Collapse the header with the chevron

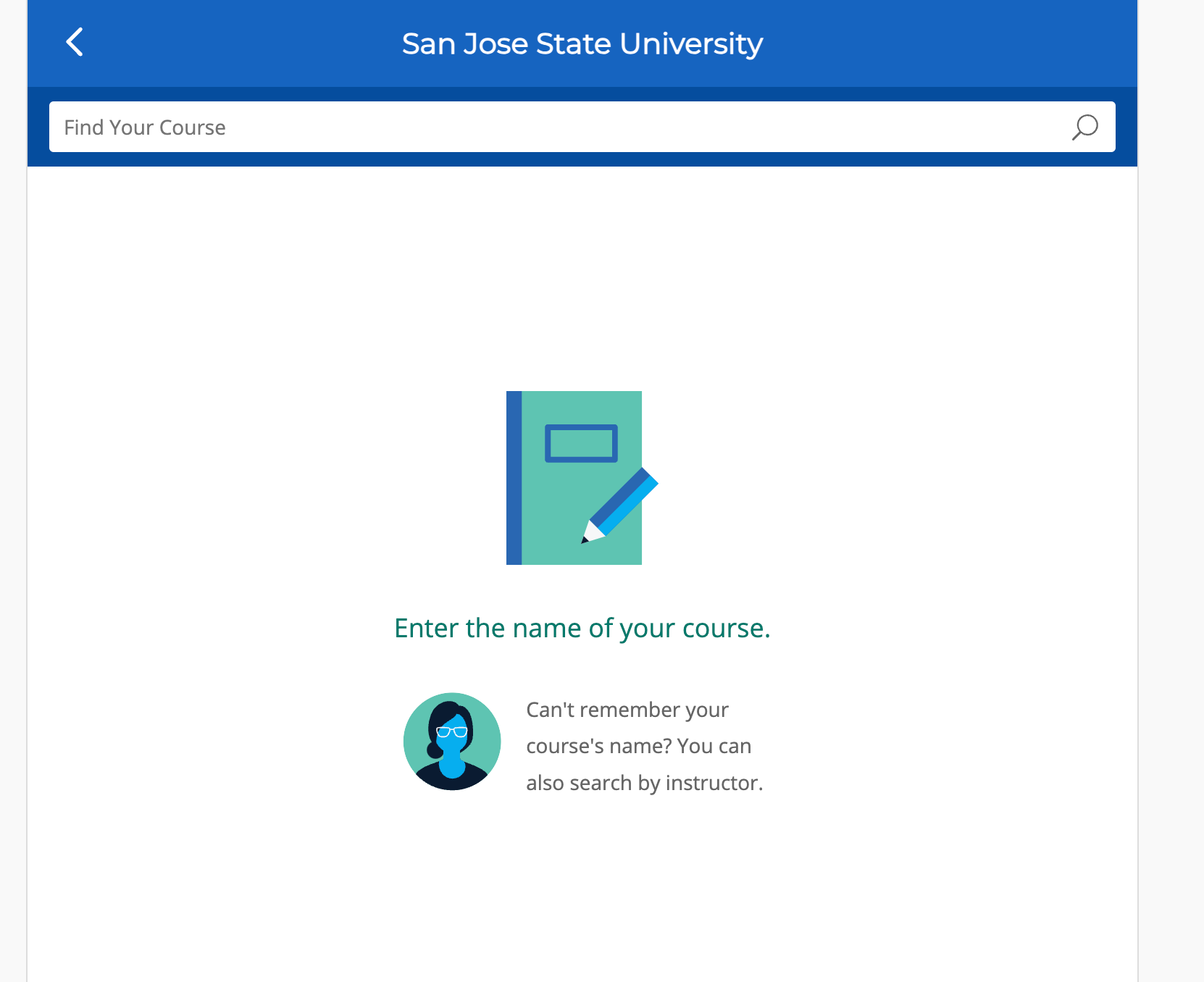tap(75, 43)
